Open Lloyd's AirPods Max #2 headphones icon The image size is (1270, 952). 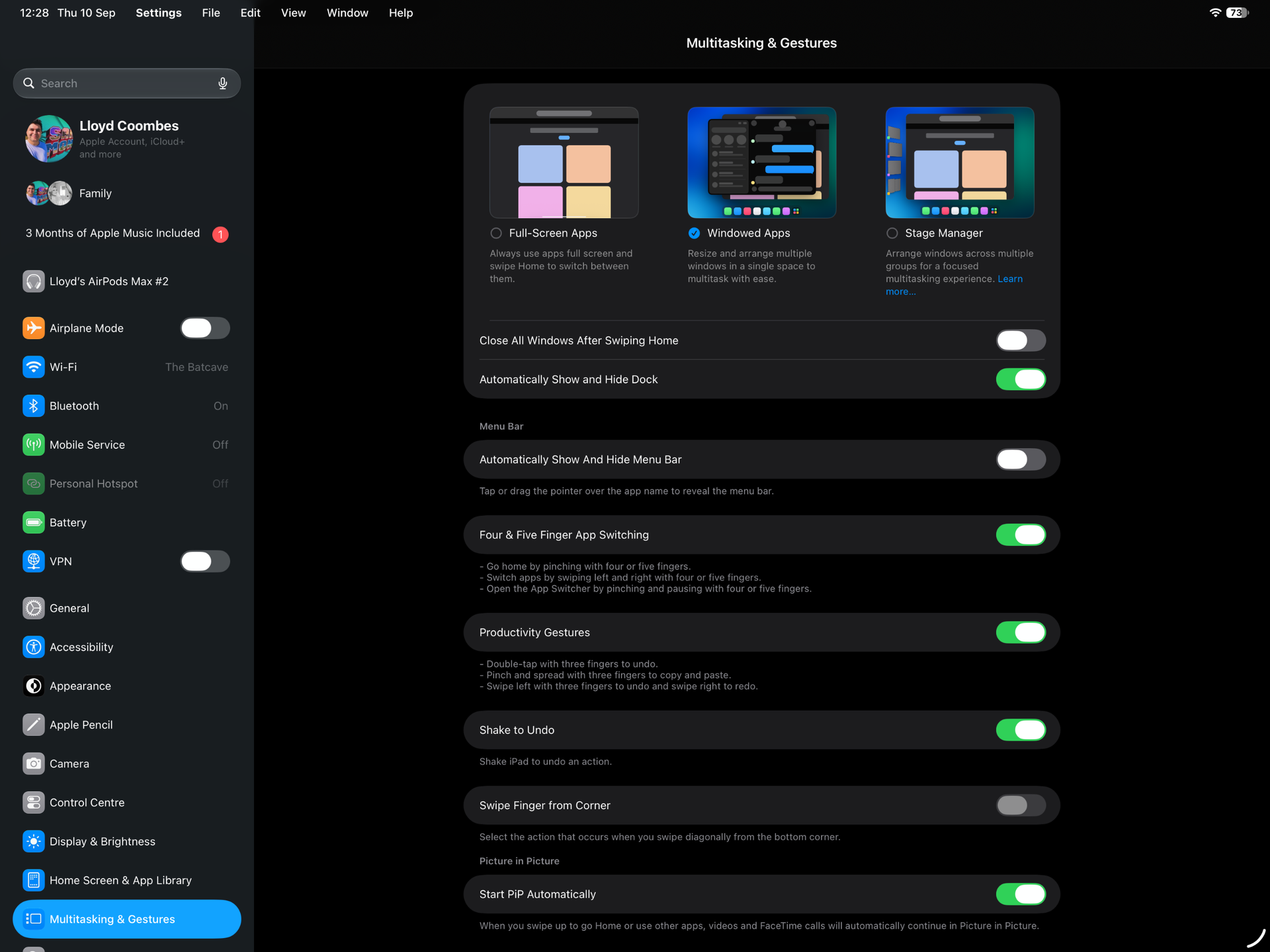pyautogui.click(x=34, y=281)
